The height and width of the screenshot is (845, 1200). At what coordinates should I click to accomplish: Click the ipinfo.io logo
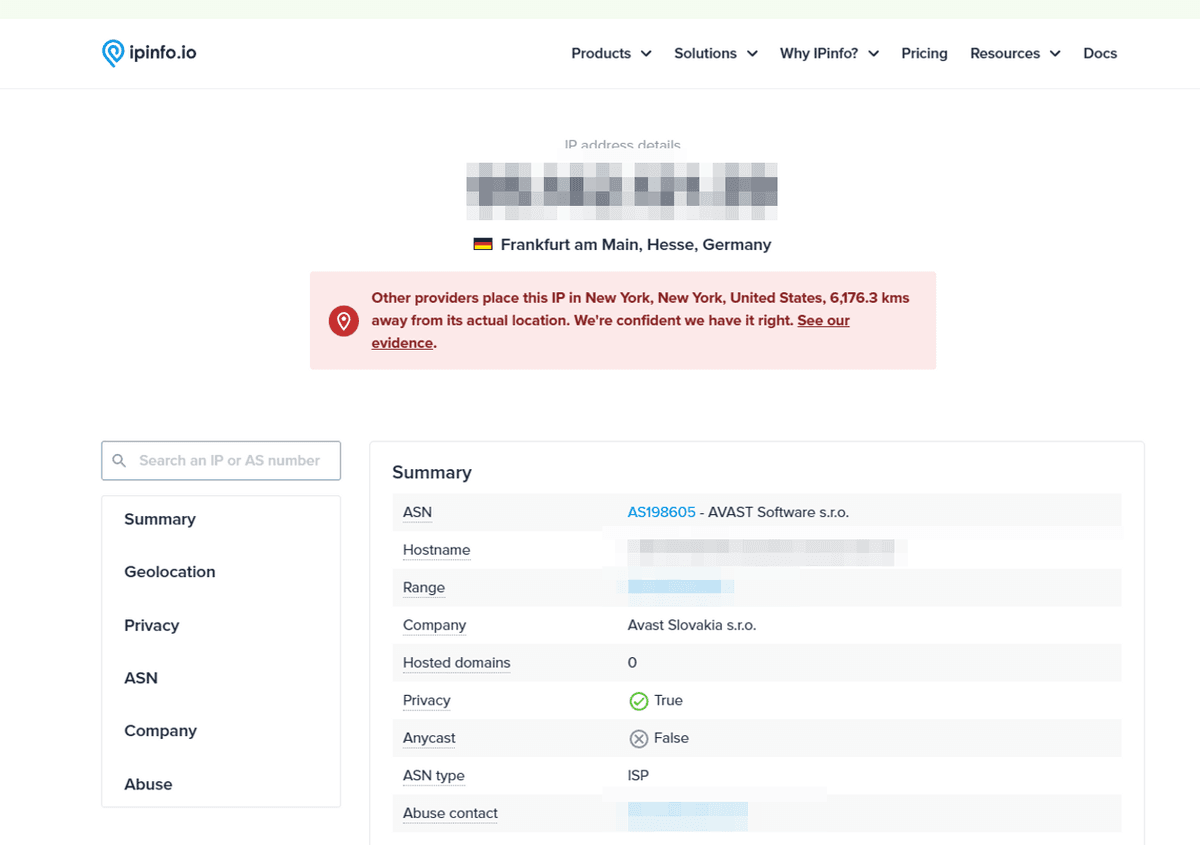tap(149, 53)
